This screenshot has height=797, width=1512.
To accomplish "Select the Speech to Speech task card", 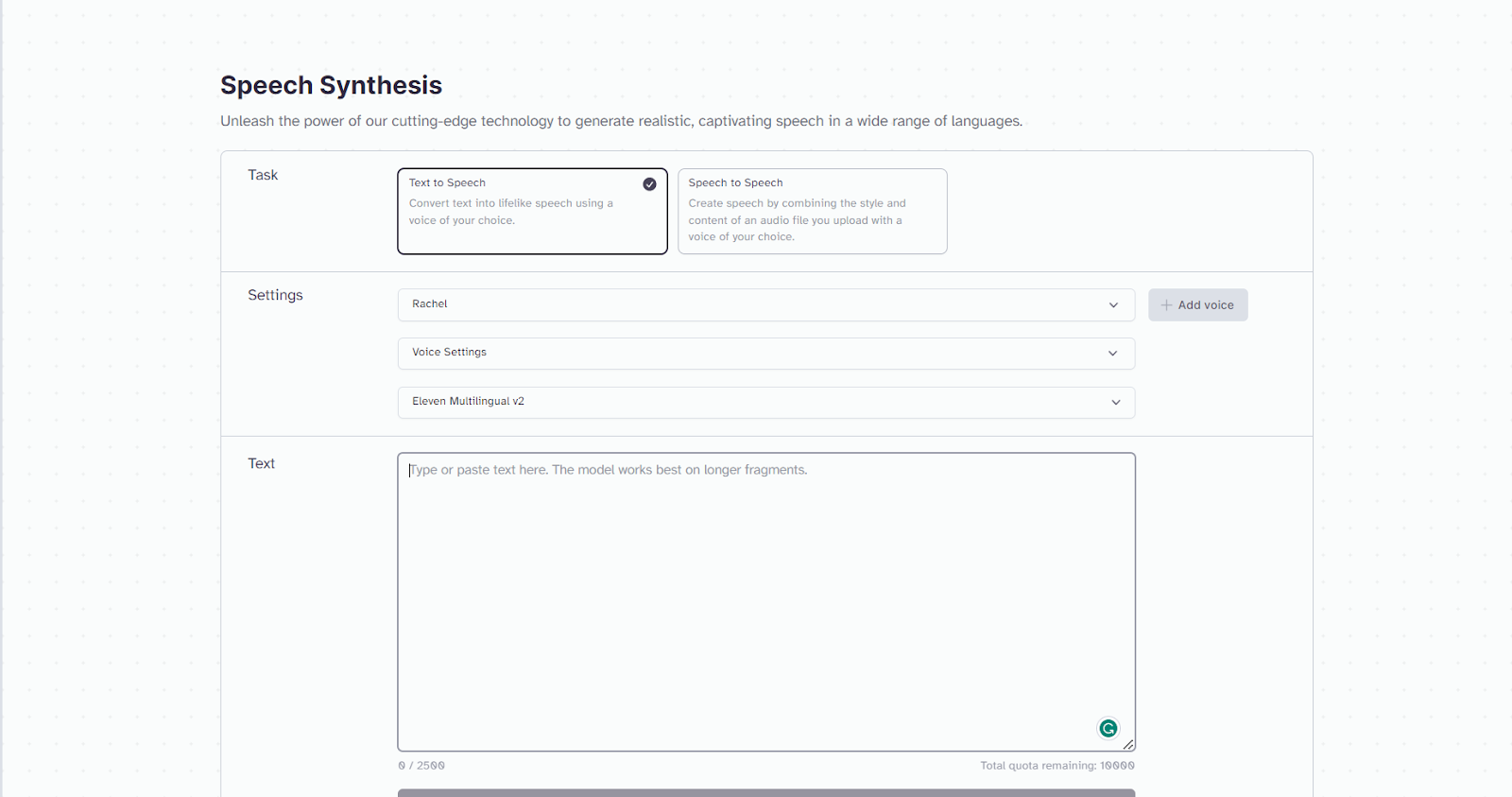I will tap(812, 211).
